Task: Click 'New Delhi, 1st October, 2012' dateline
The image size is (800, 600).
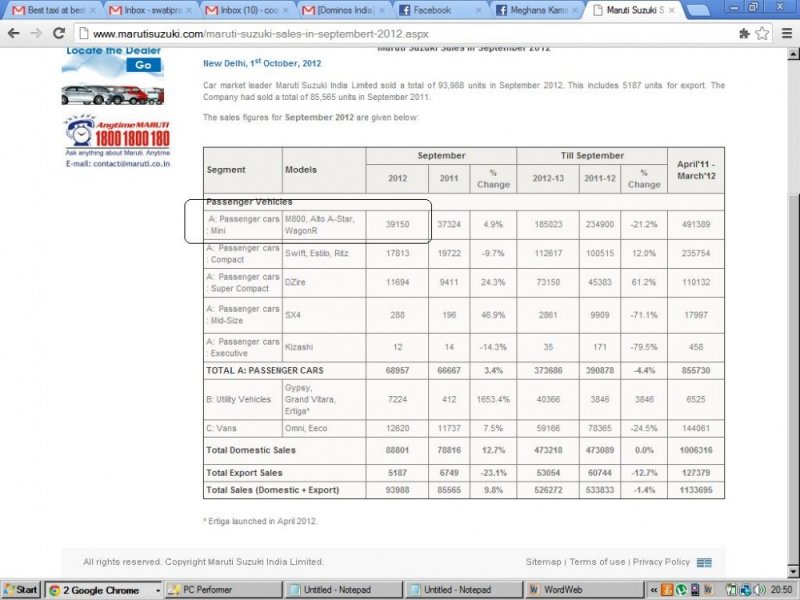Action: click(262, 63)
